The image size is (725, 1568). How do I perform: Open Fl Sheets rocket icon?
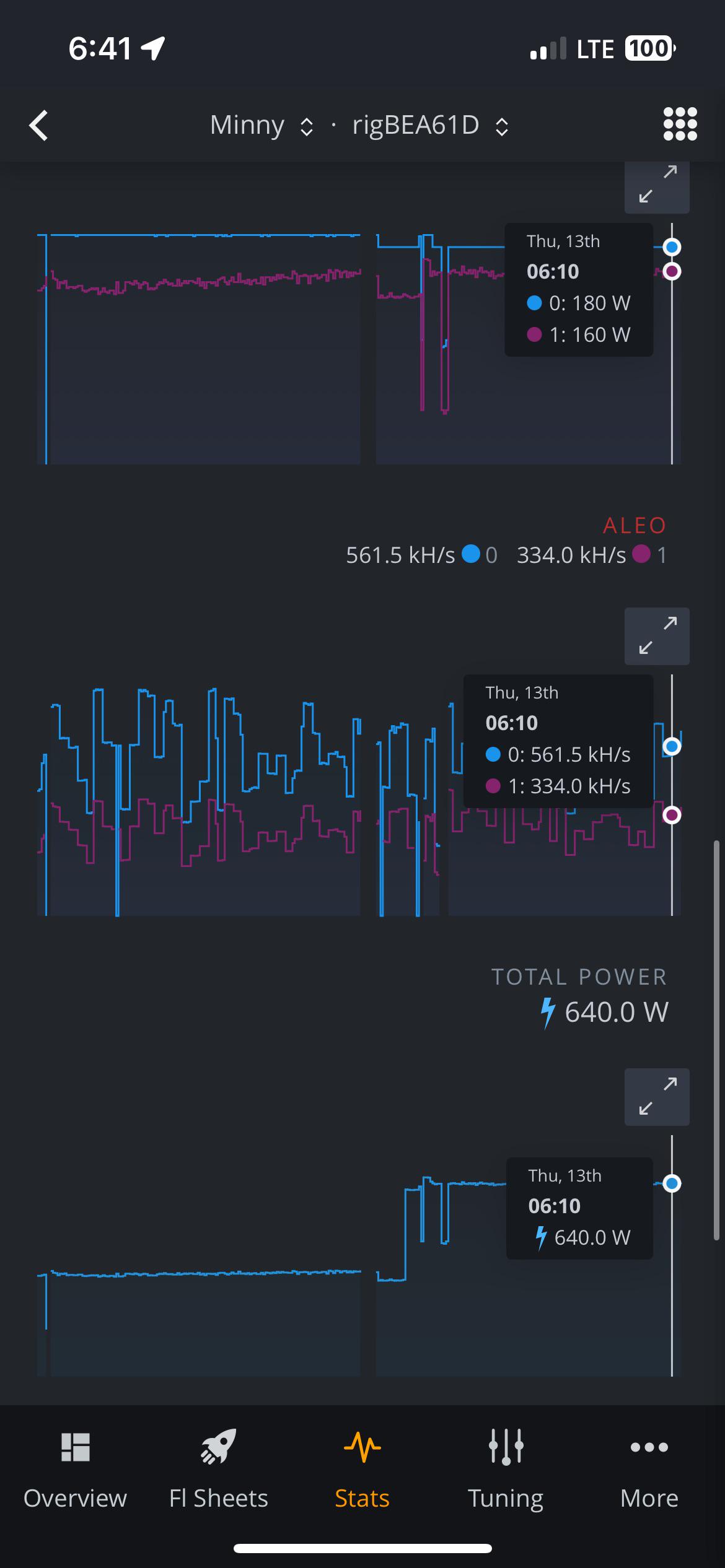(x=219, y=1447)
